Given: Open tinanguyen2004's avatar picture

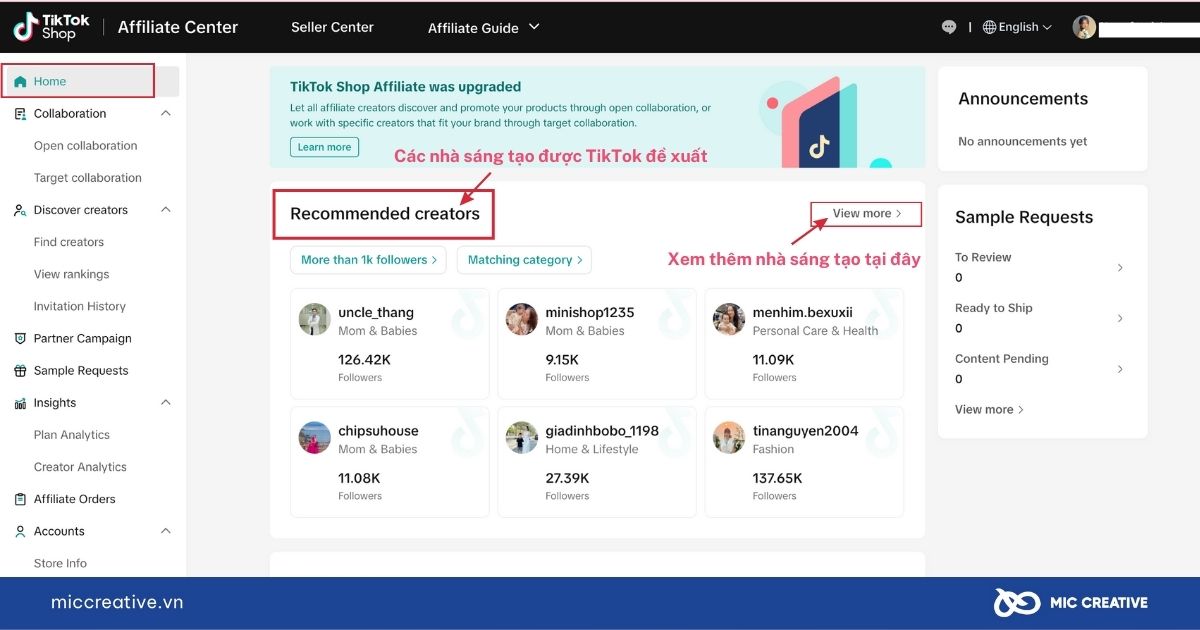Looking at the screenshot, I should click(729, 438).
